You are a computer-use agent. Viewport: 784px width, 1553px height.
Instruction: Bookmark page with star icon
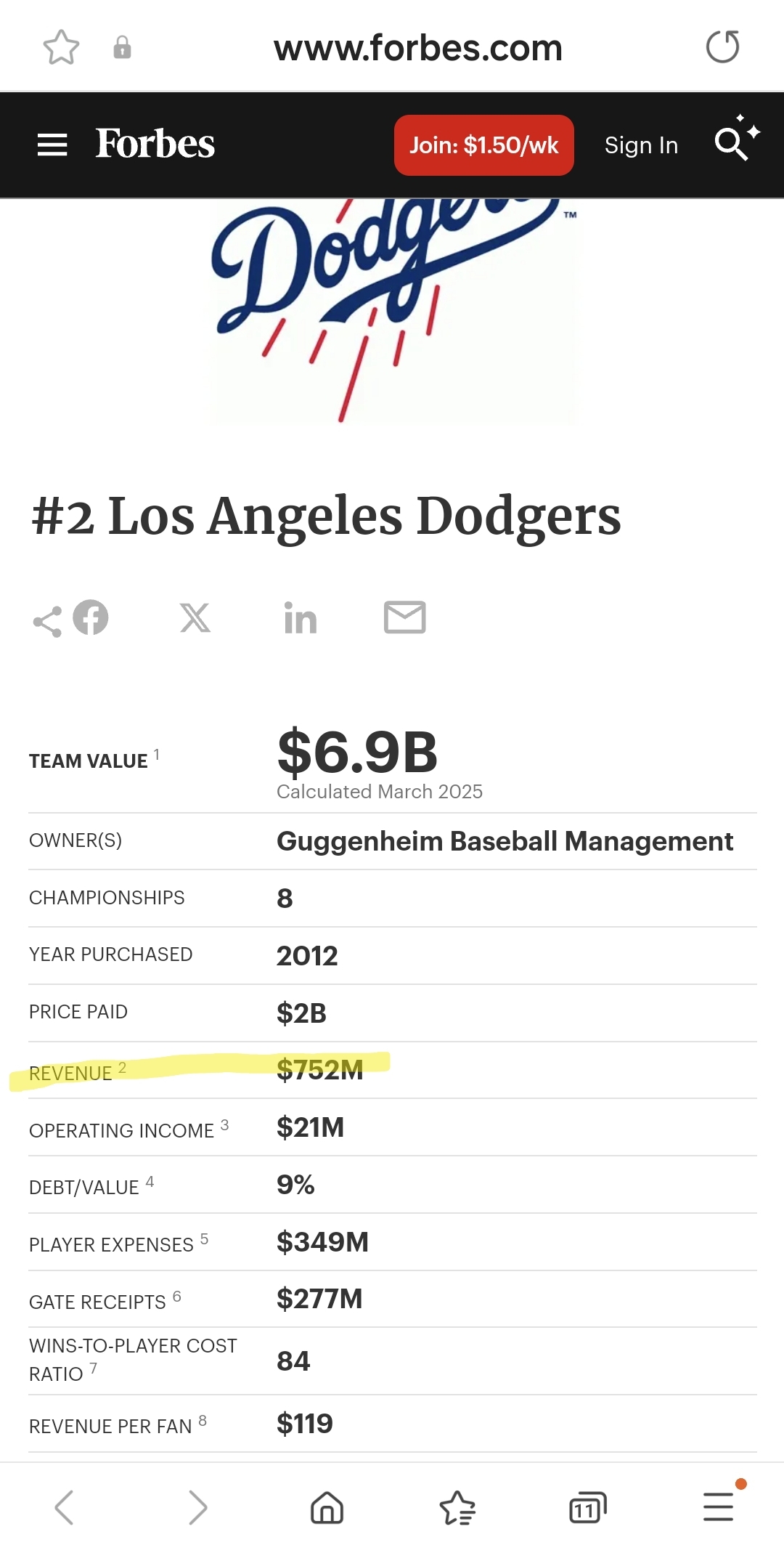click(x=61, y=48)
